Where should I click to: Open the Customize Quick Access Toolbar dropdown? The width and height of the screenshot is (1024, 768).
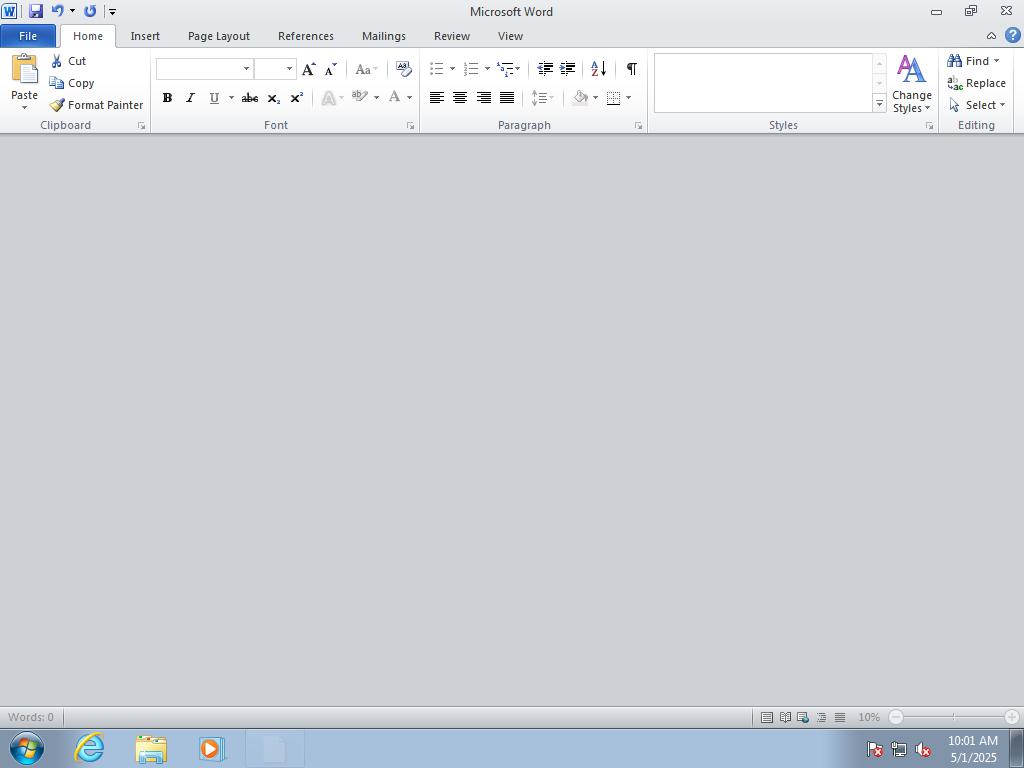tap(112, 12)
